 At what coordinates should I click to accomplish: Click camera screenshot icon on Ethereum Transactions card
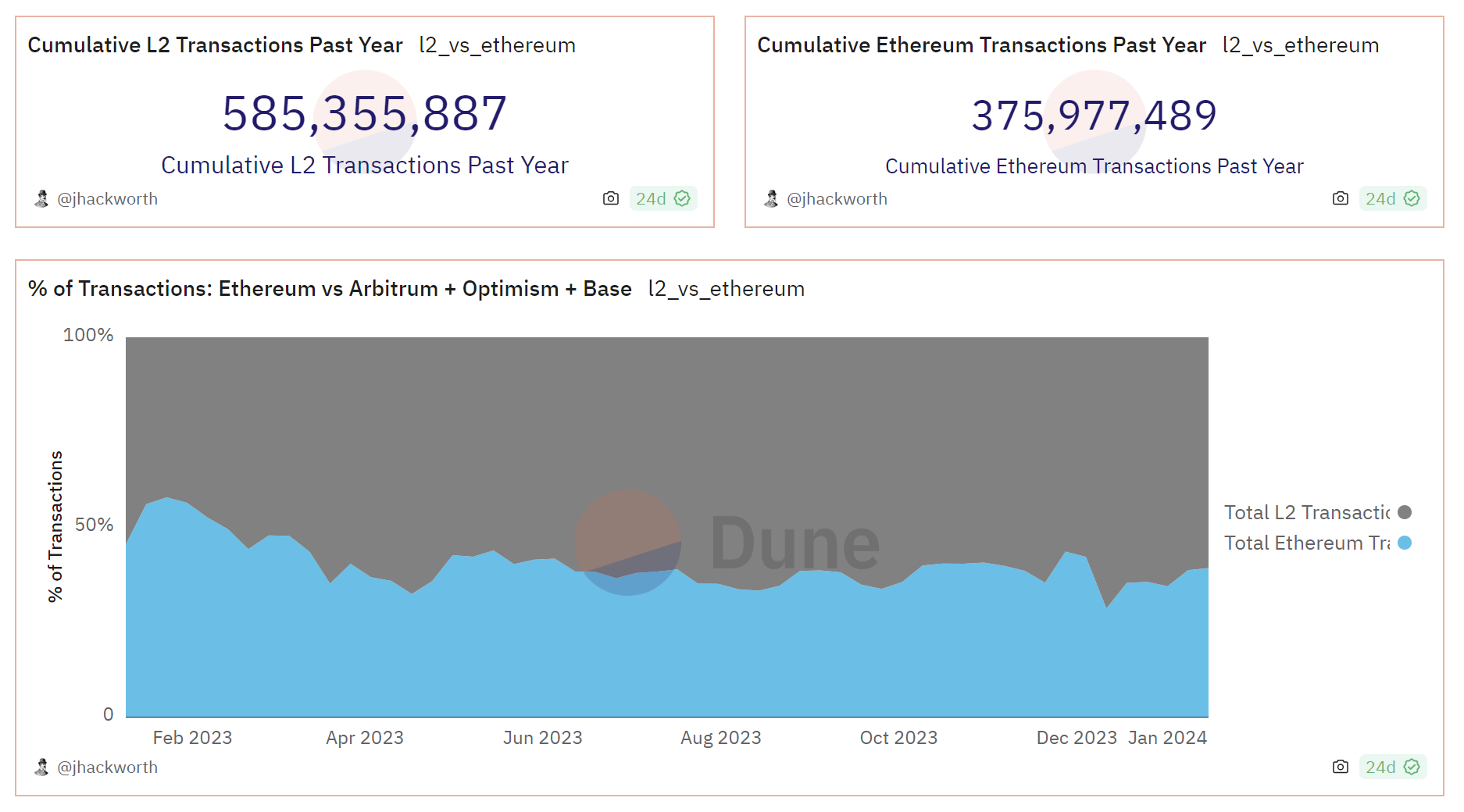point(1340,198)
